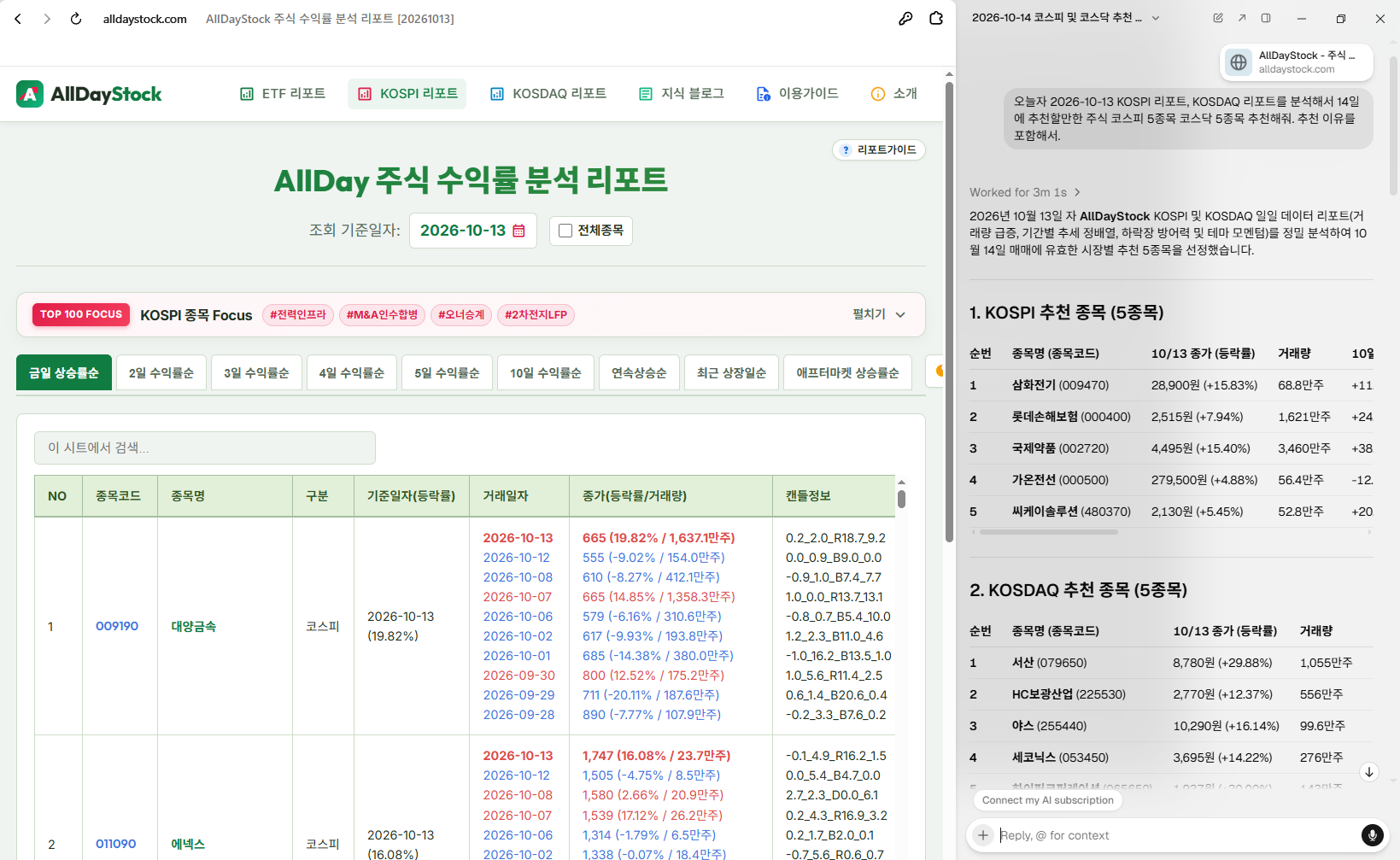Open the 지식 블로그 menu
Viewport: 1400px width, 860px height.
tap(682, 94)
